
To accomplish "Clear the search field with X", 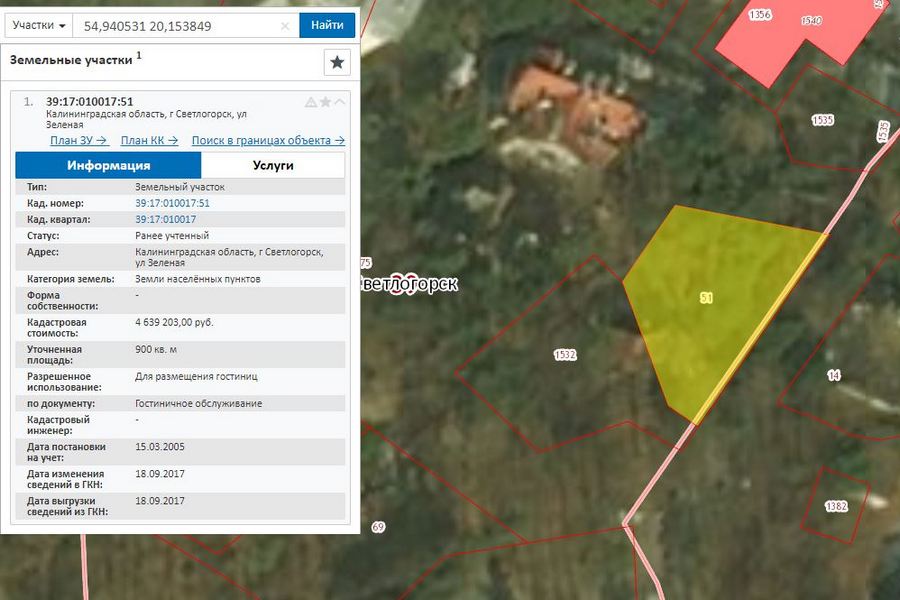I will (285, 25).
